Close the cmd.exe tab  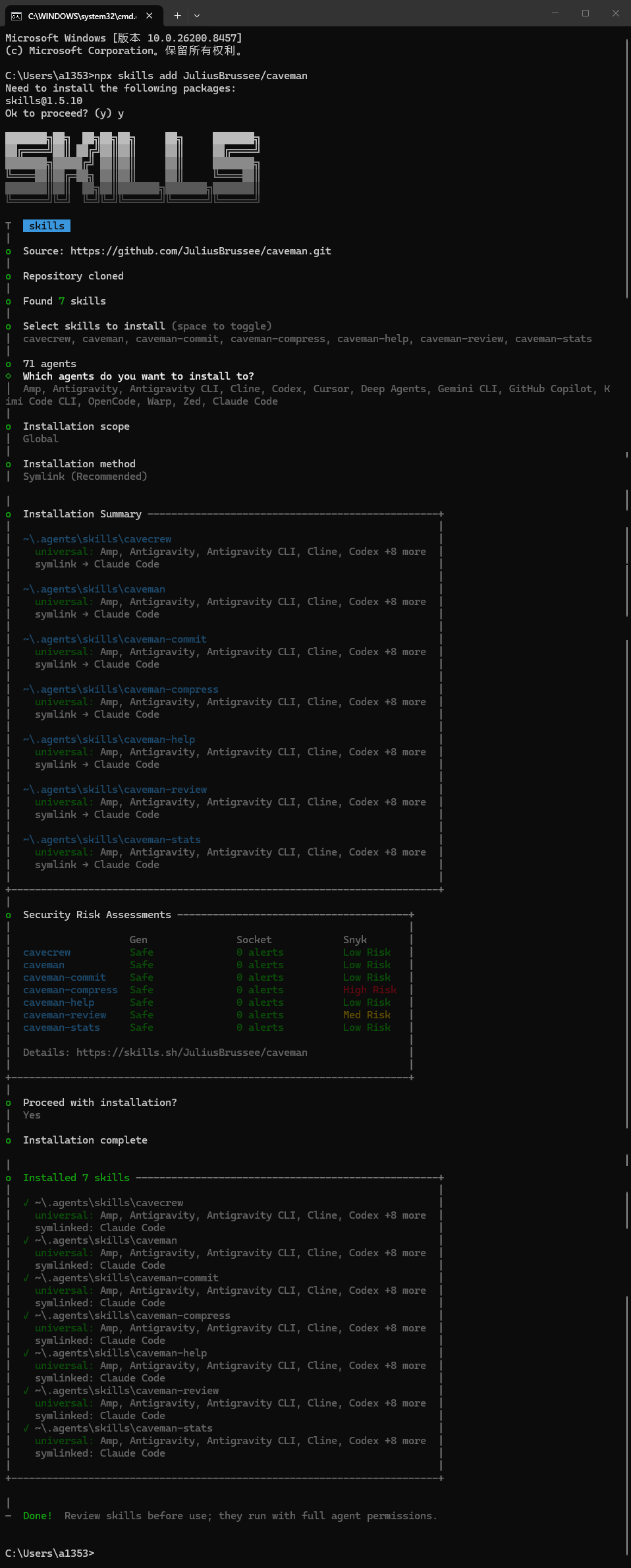(x=150, y=16)
